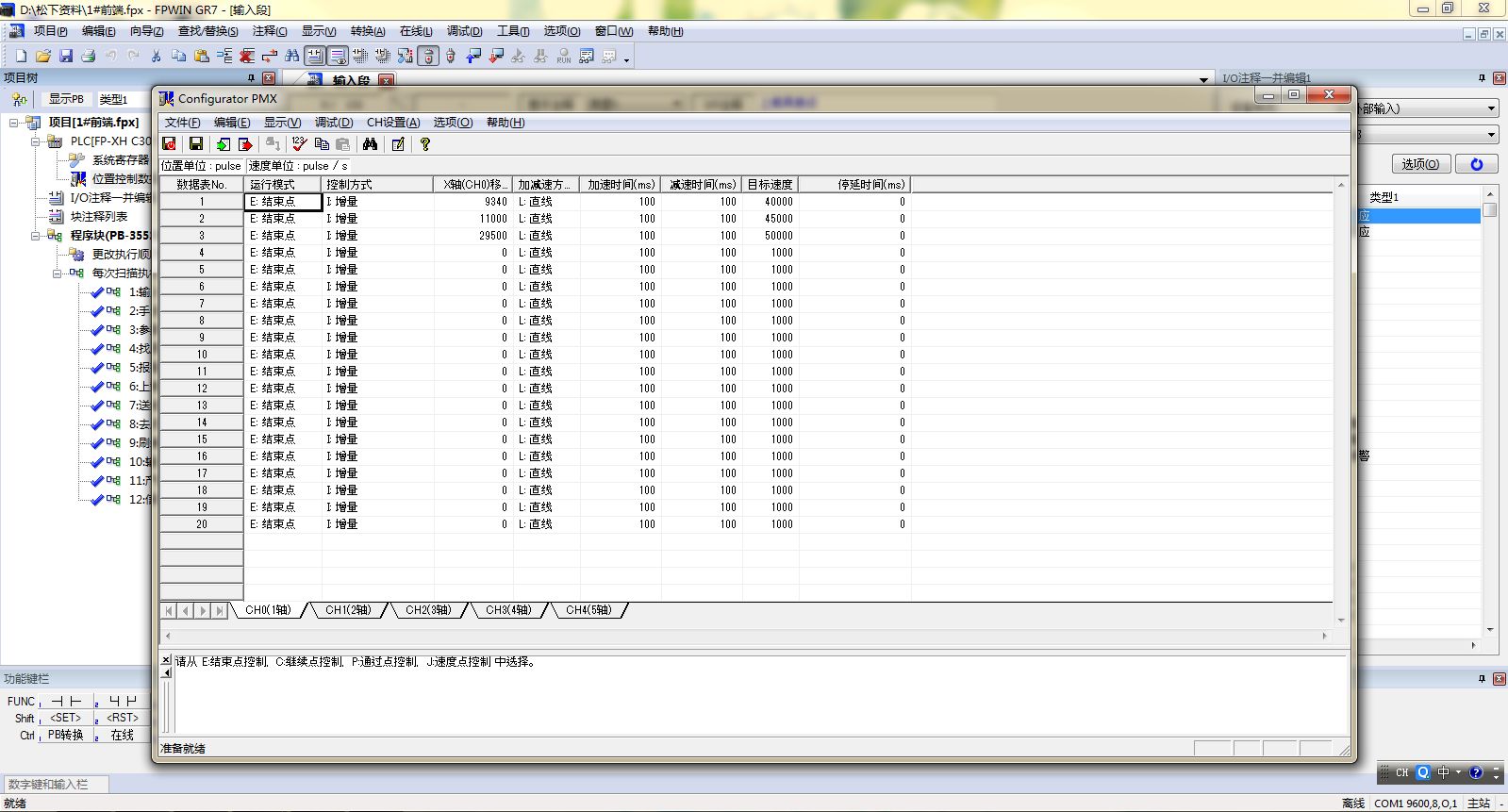
Task: Click the CH input language indicator in tray
Action: coord(1402,772)
